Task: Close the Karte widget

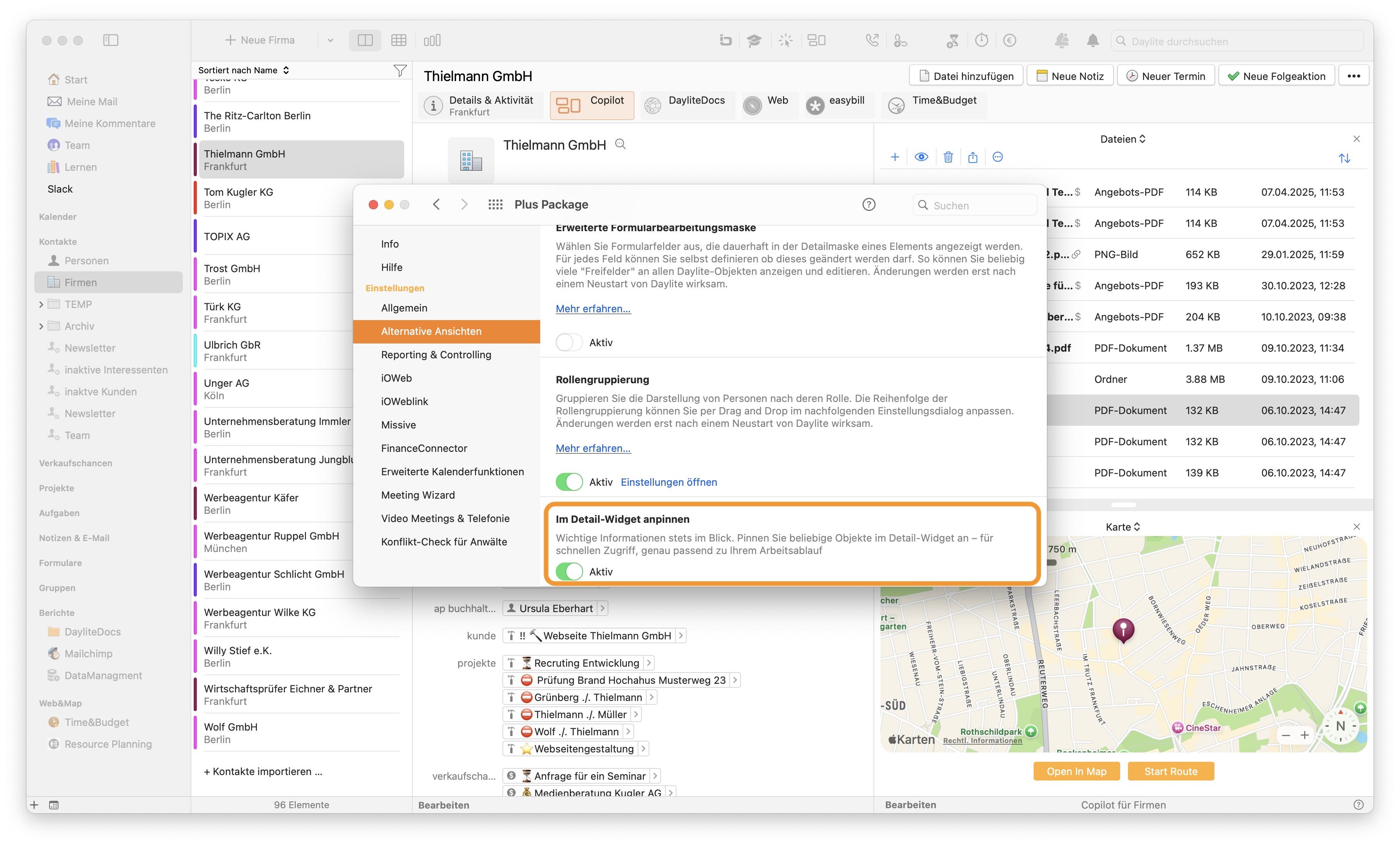Action: pyautogui.click(x=1356, y=527)
